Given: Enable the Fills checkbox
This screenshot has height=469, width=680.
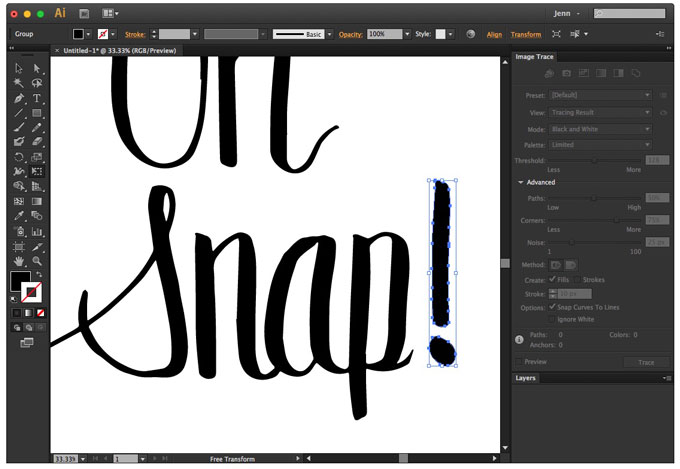Looking at the screenshot, I should (552, 279).
